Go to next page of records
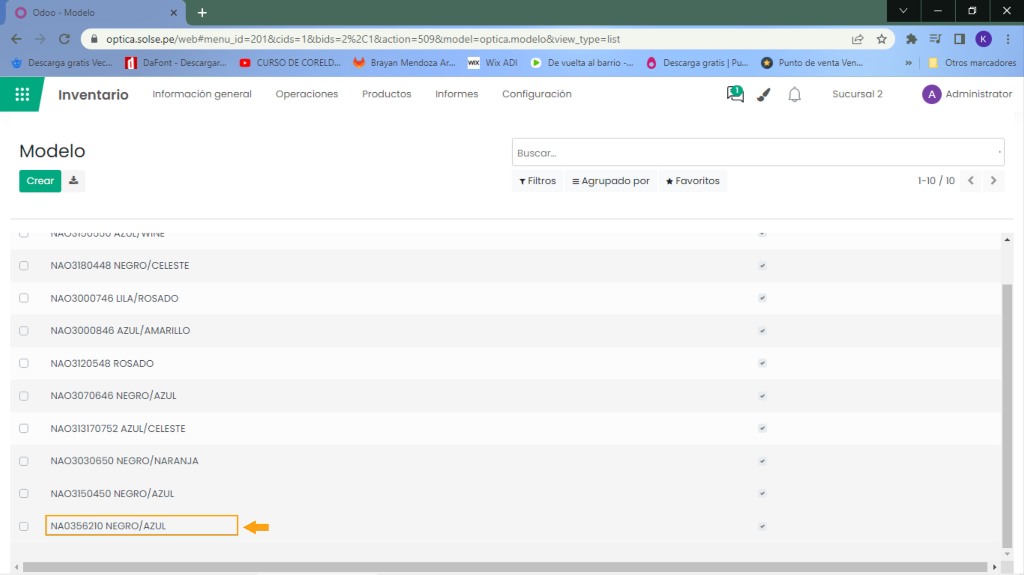 [993, 181]
